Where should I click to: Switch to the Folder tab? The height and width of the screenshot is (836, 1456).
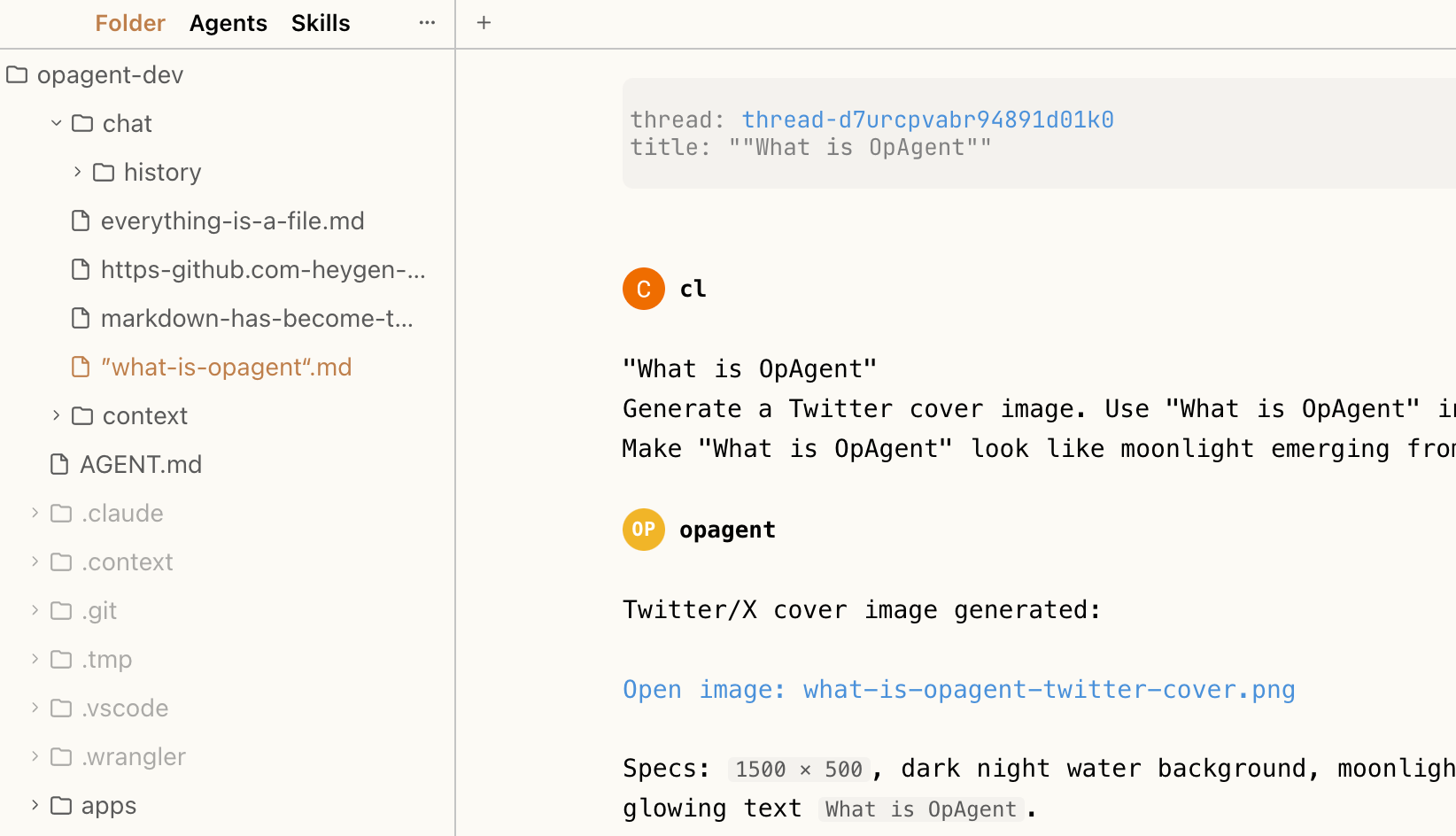[x=130, y=23]
